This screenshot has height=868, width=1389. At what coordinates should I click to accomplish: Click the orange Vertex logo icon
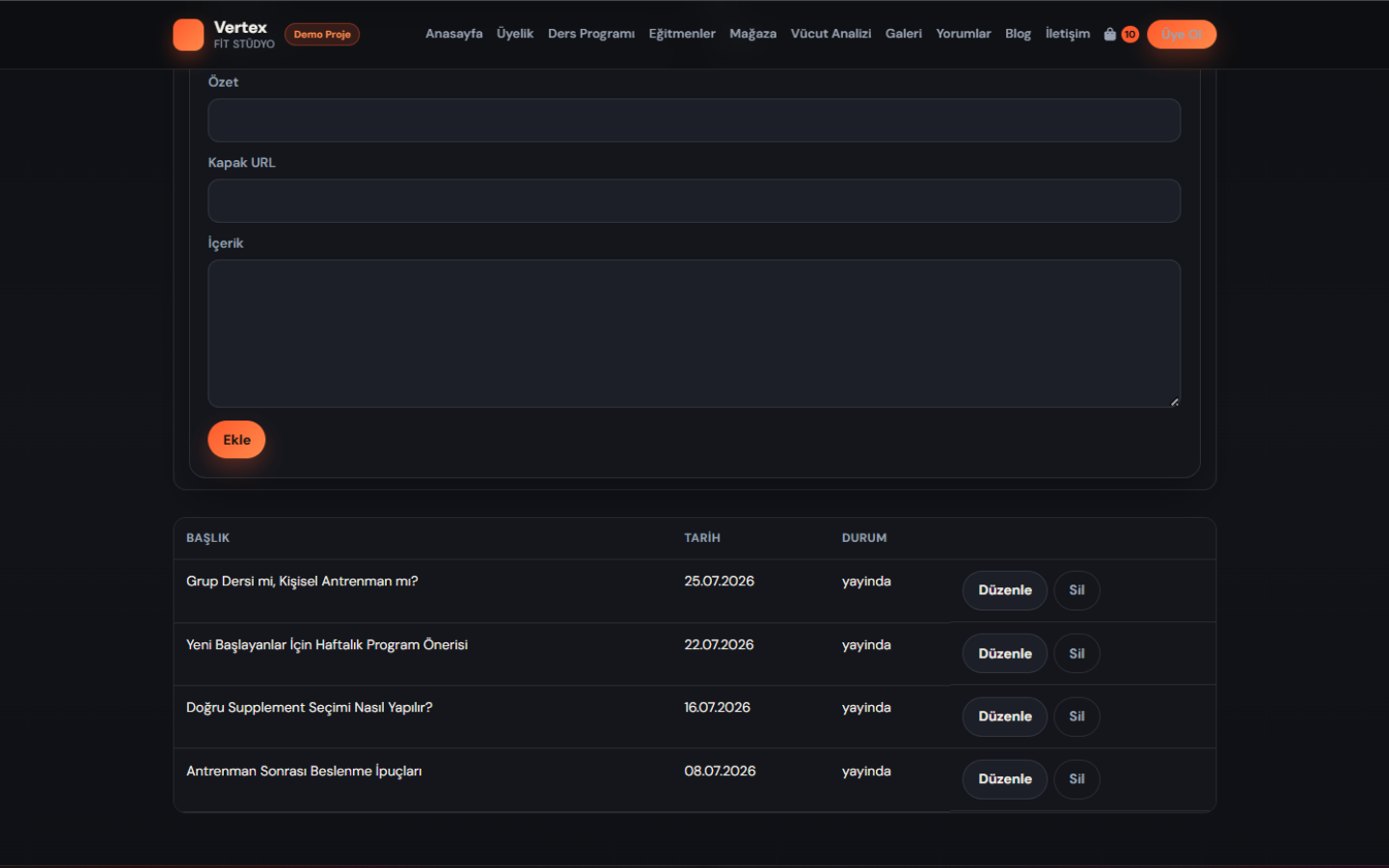(188, 35)
